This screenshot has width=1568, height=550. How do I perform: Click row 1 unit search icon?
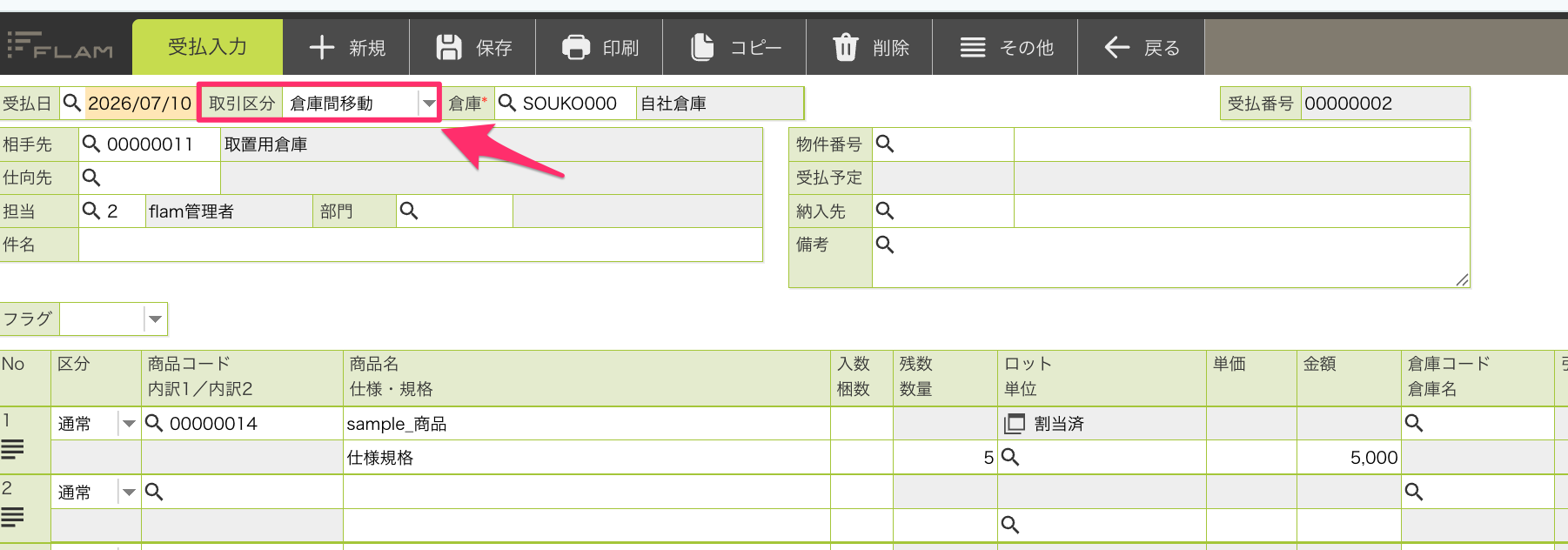click(1010, 457)
